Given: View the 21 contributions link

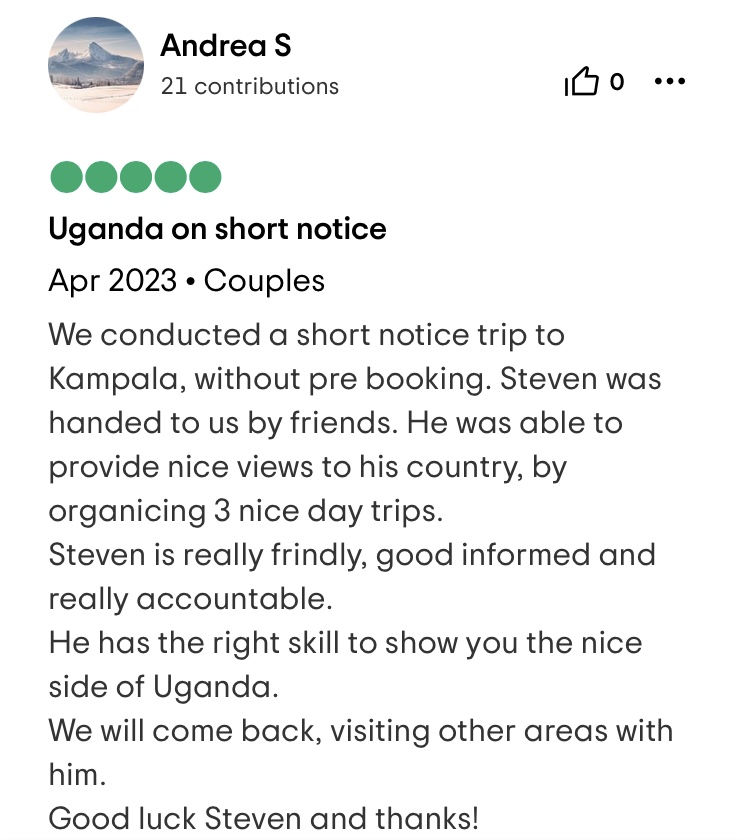Looking at the screenshot, I should (x=250, y=87).
